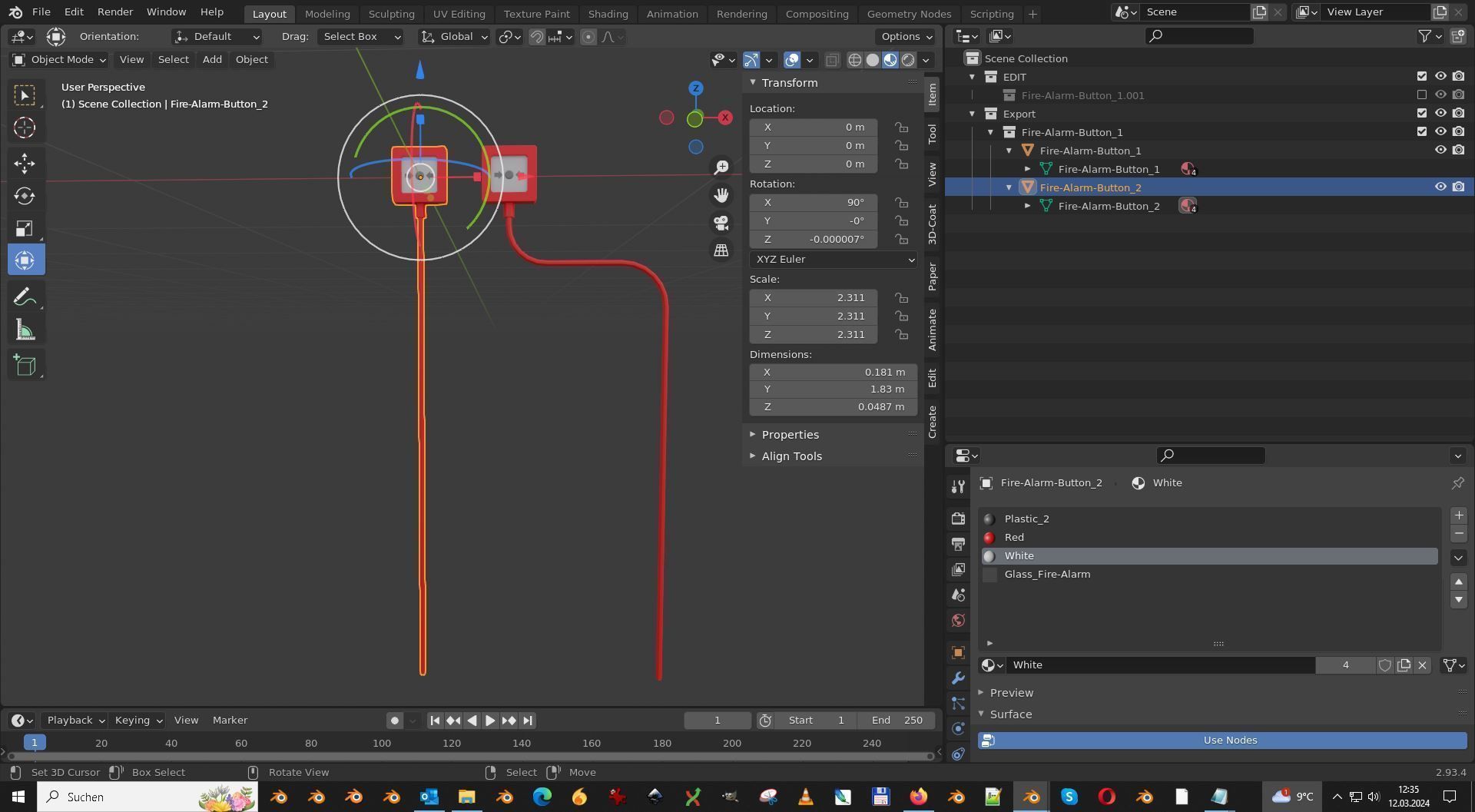Hide Fire-Alarm-Button_2 object in viewport
Viewport: 1475px width, 812px height.
pos(1440,187)
